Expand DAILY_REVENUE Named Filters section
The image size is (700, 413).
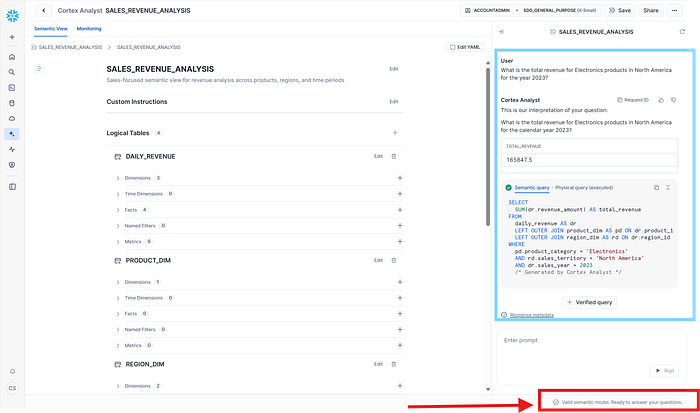[x=118, y=226]
